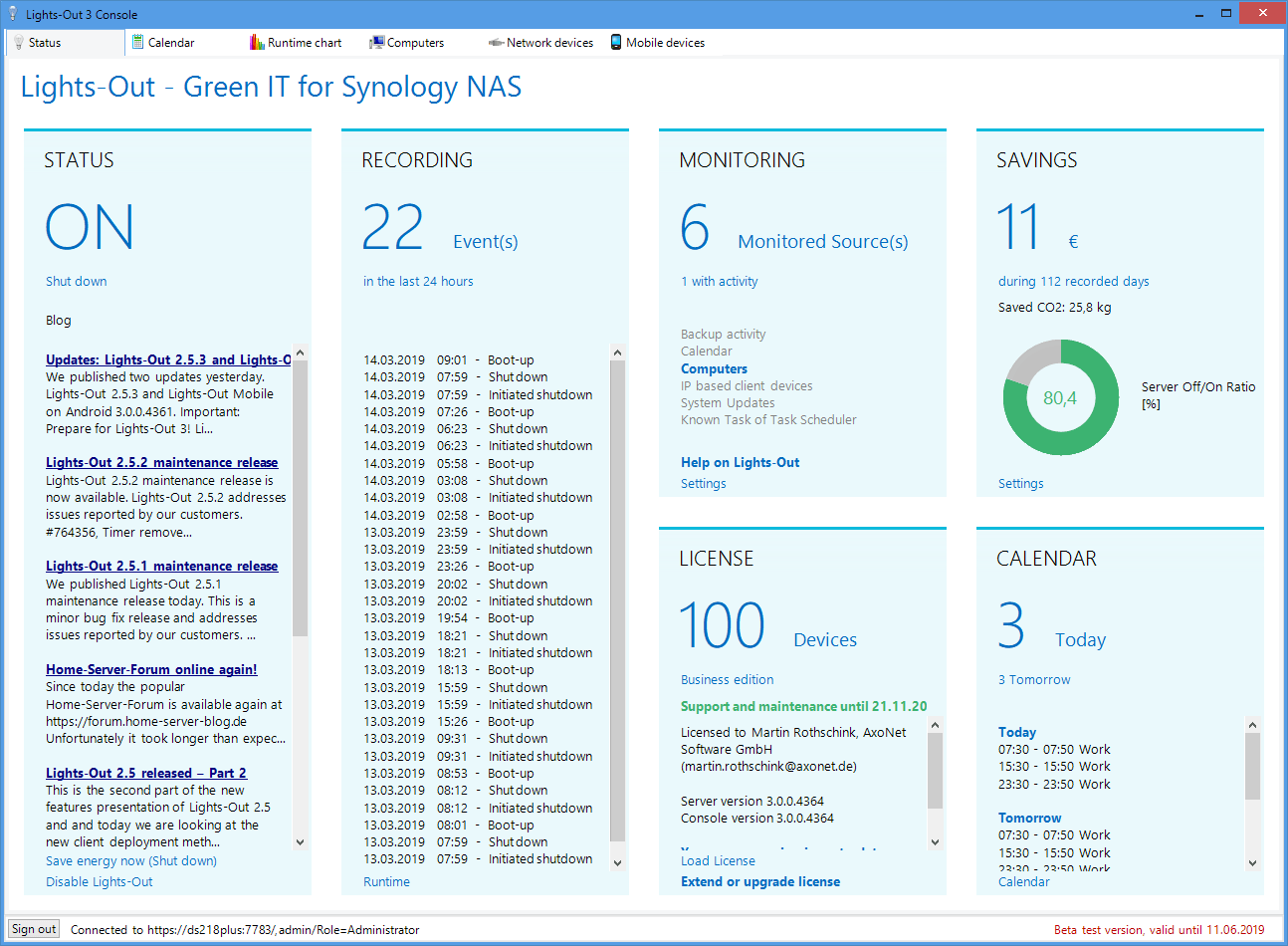The image size is (1288, 946).
Task: Click the Calendar tab icon
Action: (x=138, y=43)
